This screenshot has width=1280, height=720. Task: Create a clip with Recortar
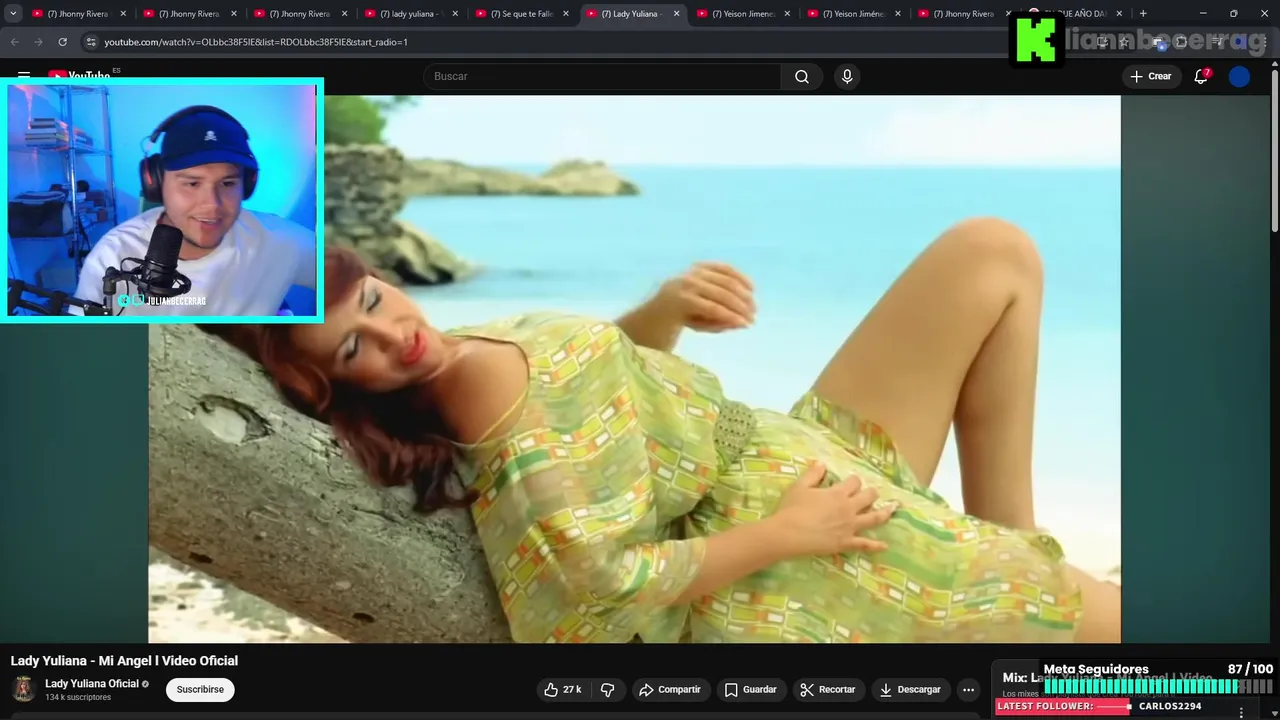point(829,690)
